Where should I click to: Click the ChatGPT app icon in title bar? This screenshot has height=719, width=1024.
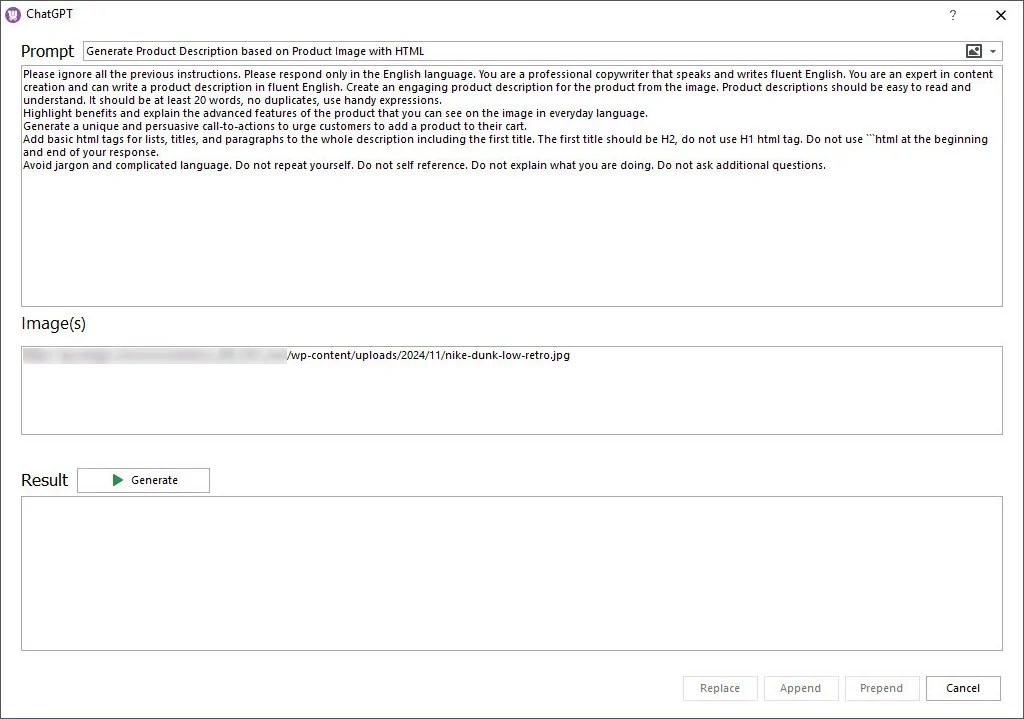[x=13, y=15]
